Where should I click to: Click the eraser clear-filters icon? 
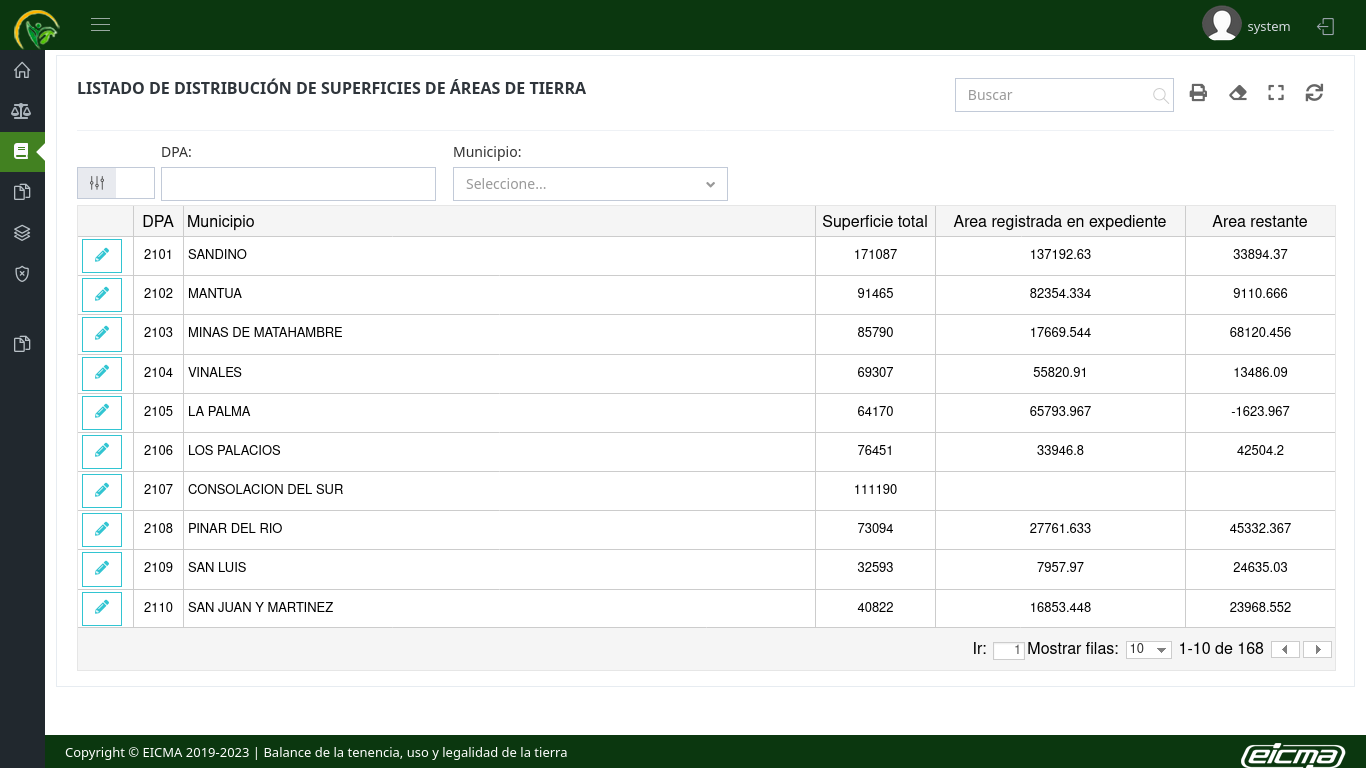(1238, 93)
